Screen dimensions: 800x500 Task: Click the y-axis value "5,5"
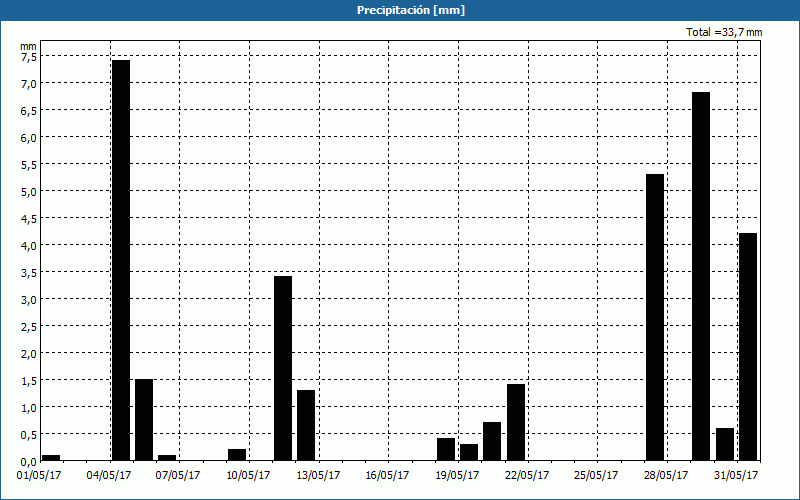pos(29,165)
